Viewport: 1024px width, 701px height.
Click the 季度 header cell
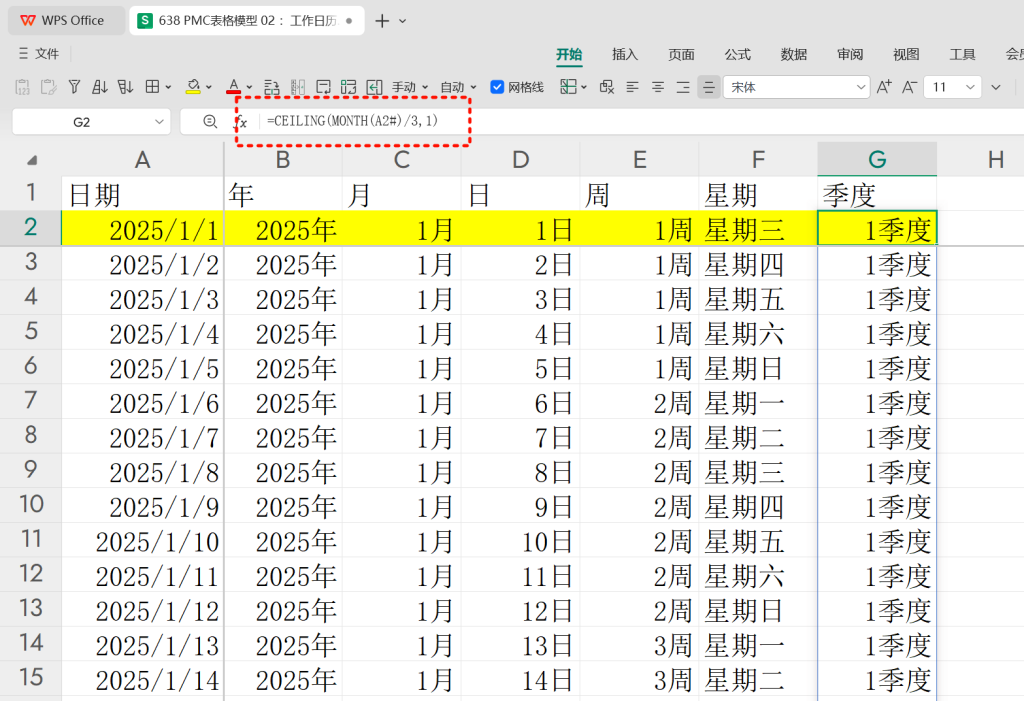tap(877, 194)
